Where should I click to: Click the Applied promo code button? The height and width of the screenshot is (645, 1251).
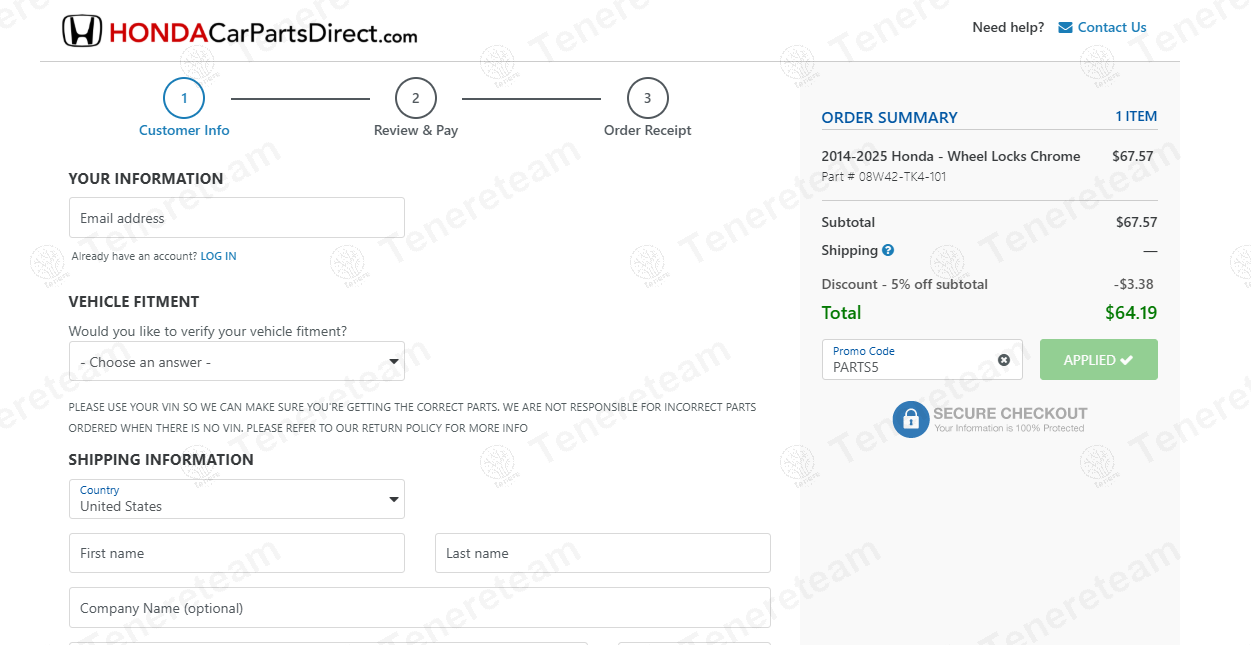(1098, 360)
